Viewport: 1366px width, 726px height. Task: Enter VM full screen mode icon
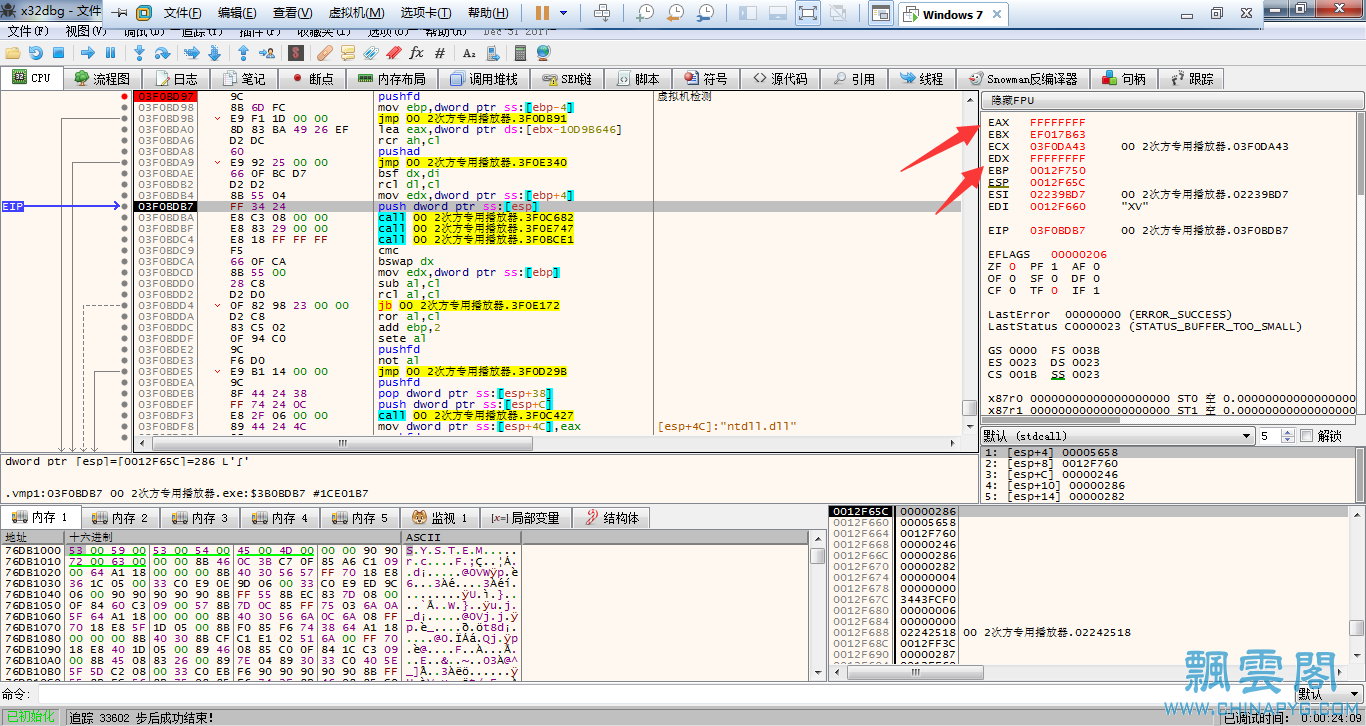click(x=808, y=13)
